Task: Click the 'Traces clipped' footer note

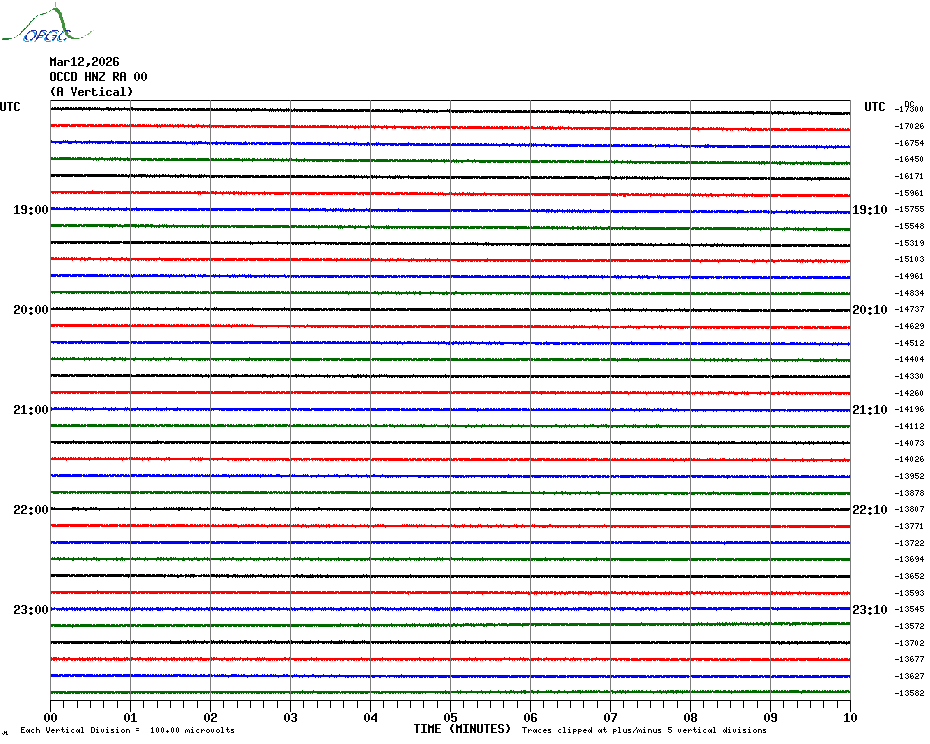Action: coord(644,731)
